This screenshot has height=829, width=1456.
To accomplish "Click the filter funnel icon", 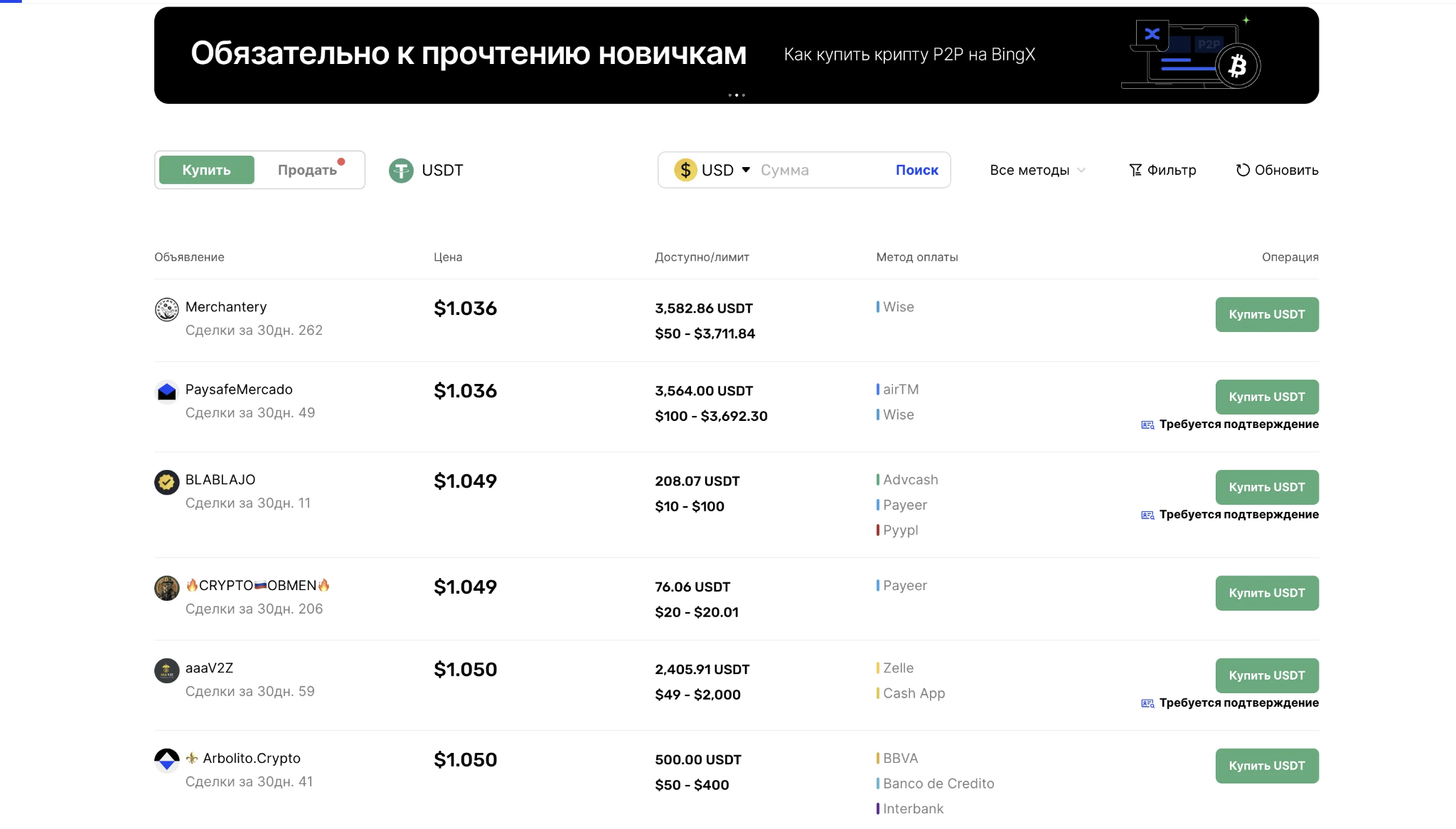I will pos(1135,170).
